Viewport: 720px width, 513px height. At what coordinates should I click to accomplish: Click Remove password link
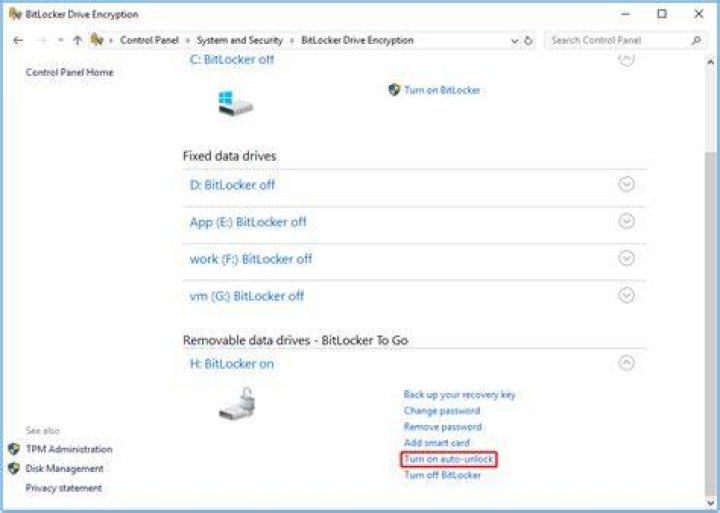click(443, 427)
